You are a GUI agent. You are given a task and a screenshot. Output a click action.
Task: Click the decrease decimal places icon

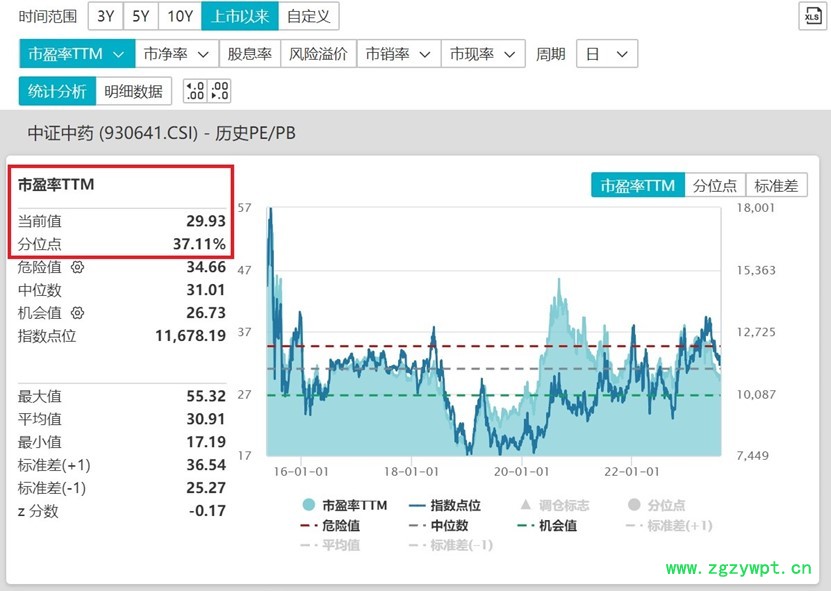tap(219, 91)
